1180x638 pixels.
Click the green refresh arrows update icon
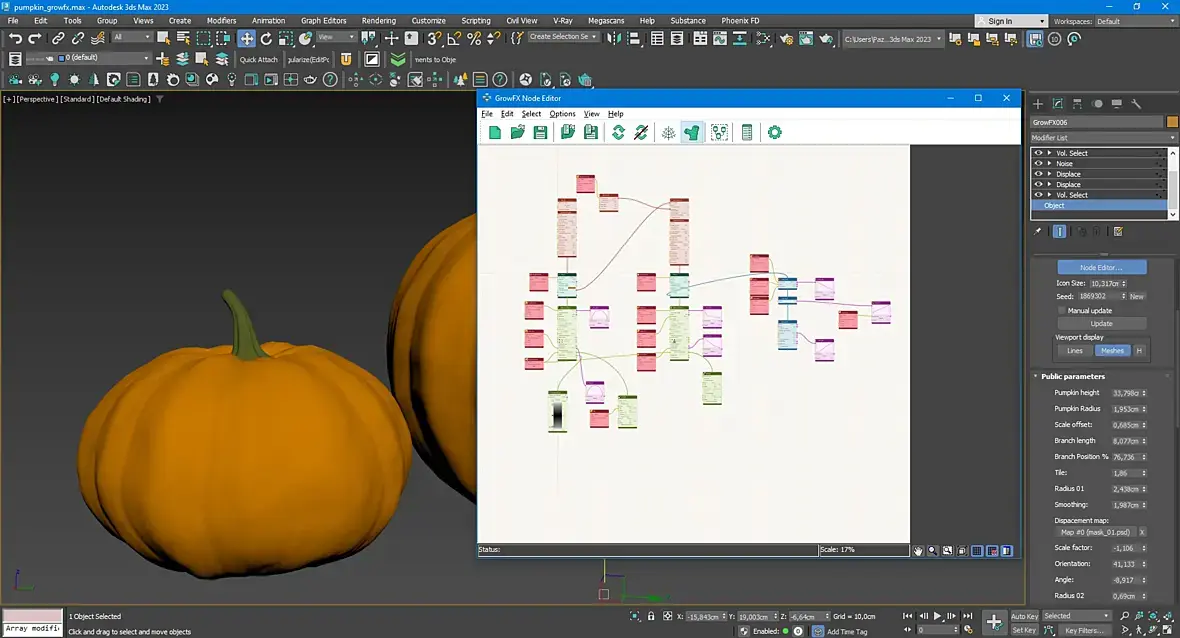[x=618, y=132]
